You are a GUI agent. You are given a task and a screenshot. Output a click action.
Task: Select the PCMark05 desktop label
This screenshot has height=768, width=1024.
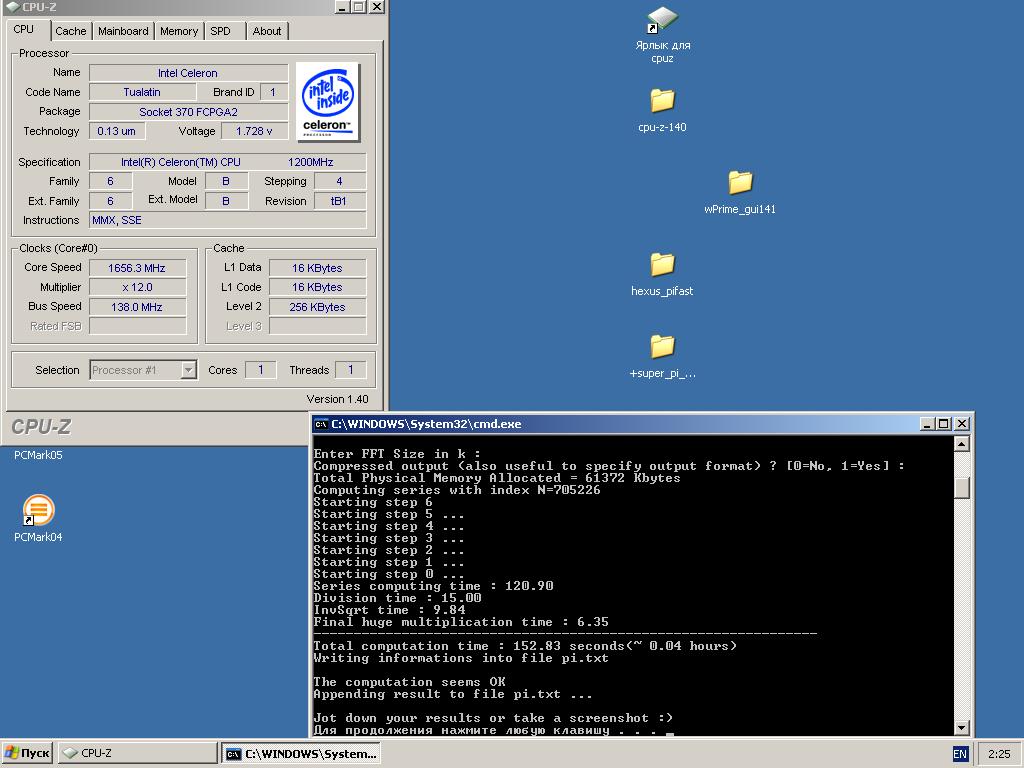point(38,455)
